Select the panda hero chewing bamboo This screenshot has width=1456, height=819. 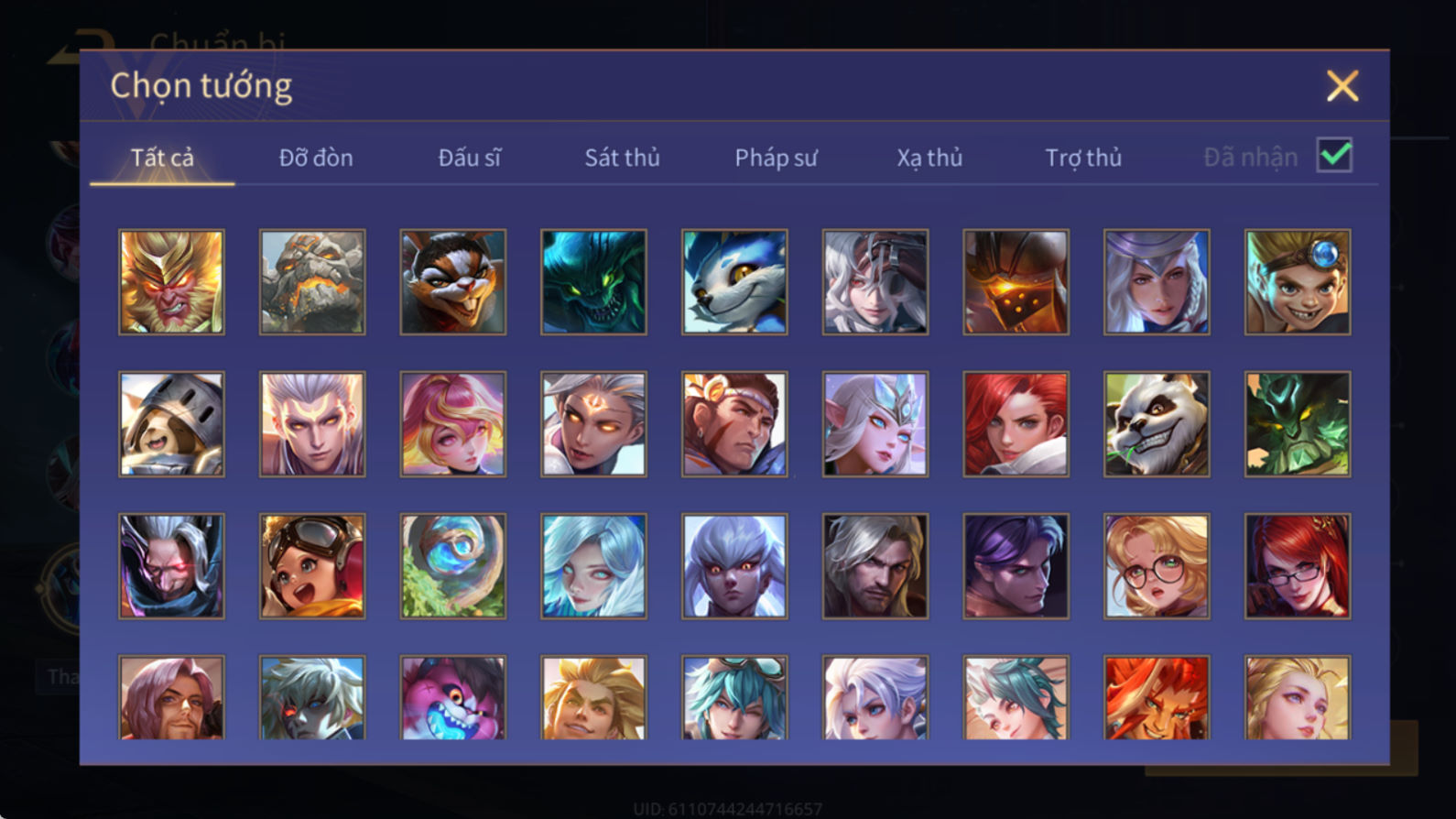(x=1157, y=424)
